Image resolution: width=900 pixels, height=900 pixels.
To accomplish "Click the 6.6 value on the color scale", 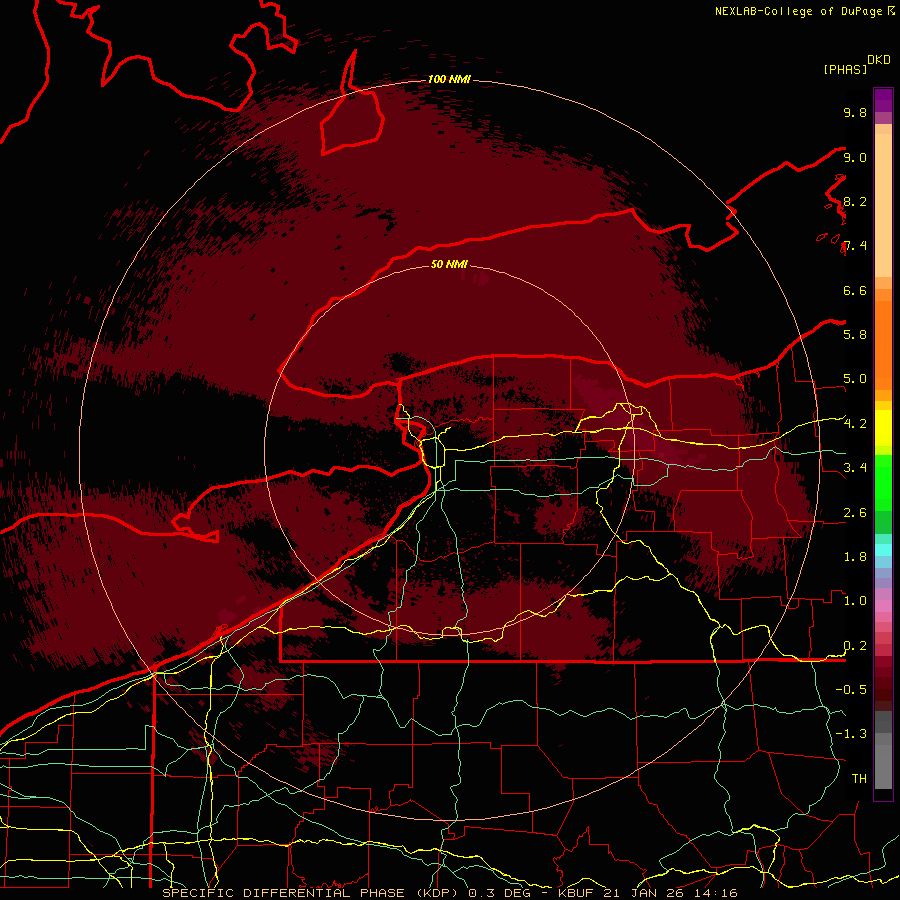I will pos(855,290).
